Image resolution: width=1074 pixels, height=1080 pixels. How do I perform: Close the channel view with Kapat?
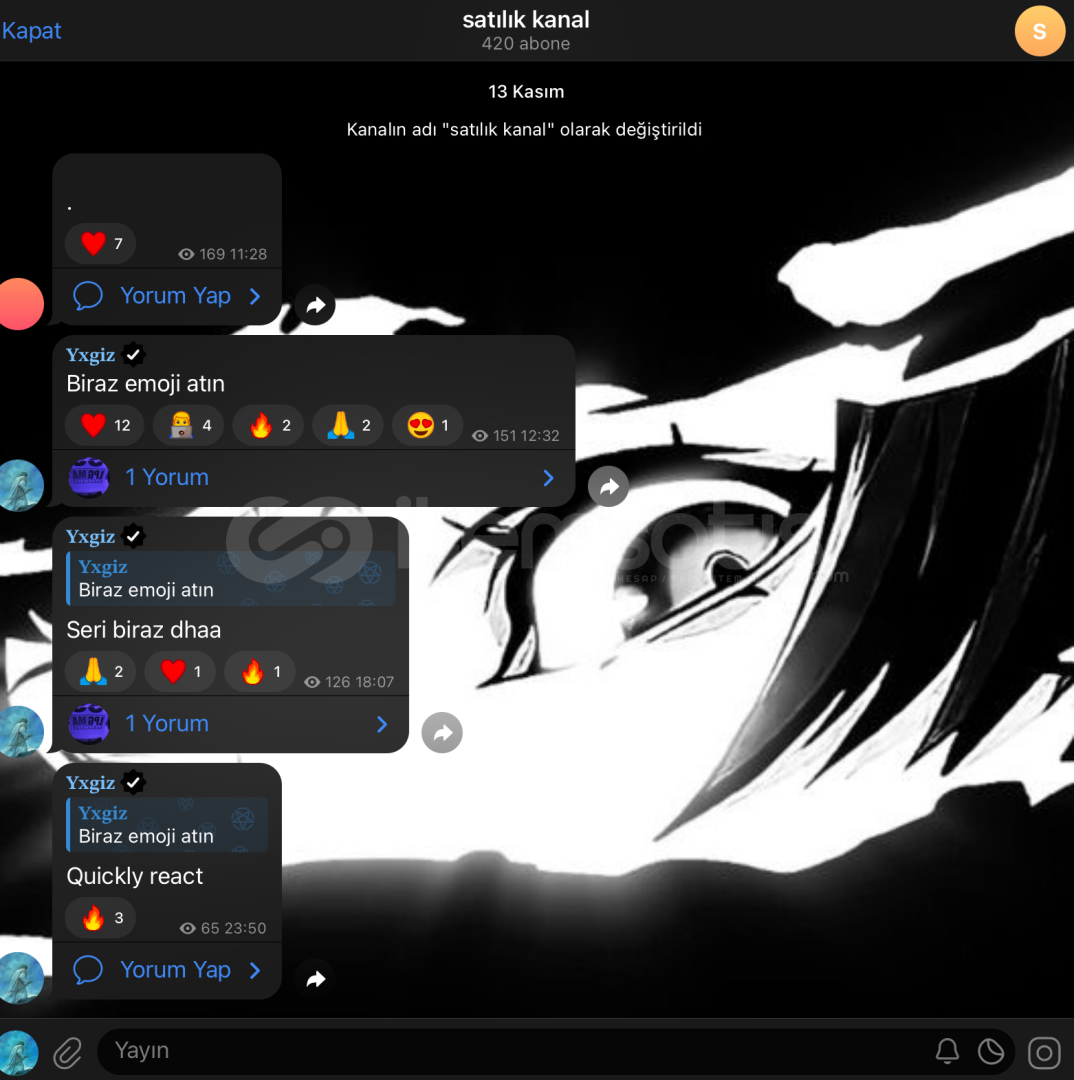(x=32, y=30)
